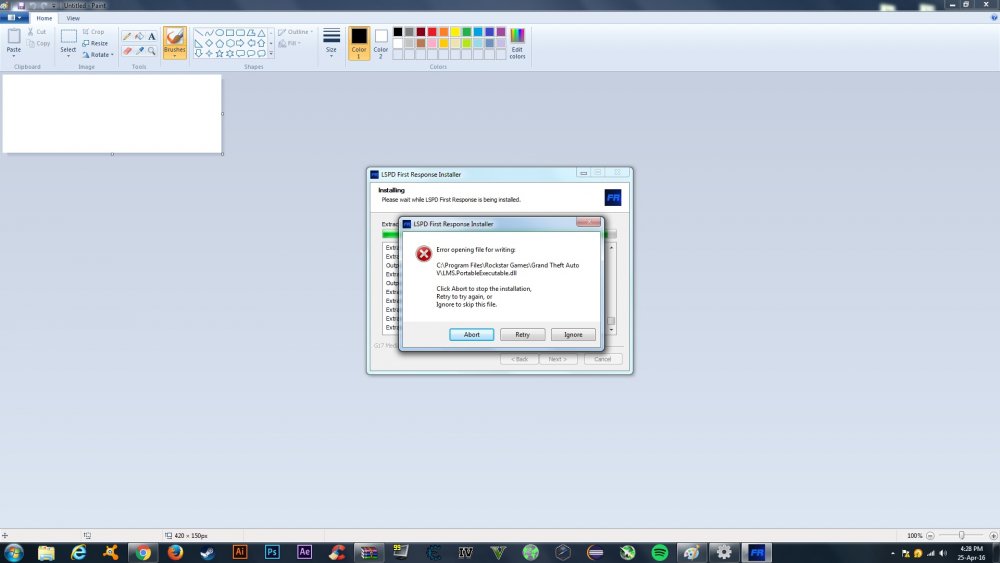Choose the Fill with color bucket tool

pos(139,37)
